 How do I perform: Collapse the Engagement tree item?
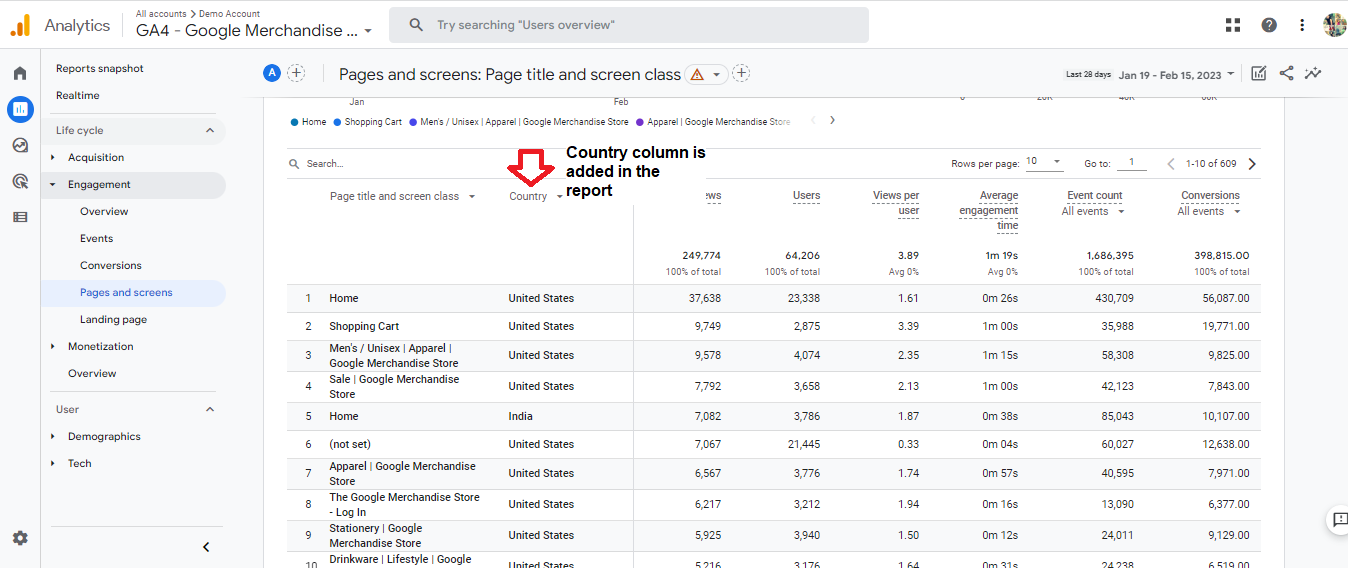click(x=53, y=184)
